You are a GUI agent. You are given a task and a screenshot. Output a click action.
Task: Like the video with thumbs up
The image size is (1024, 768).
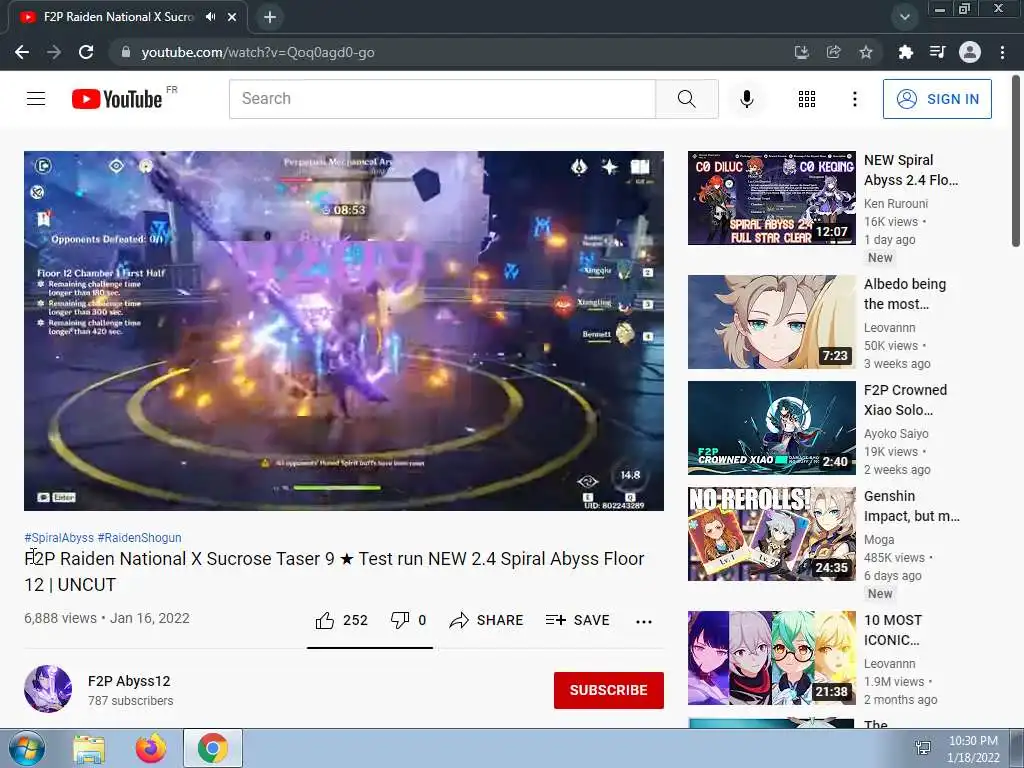(341, 620)
